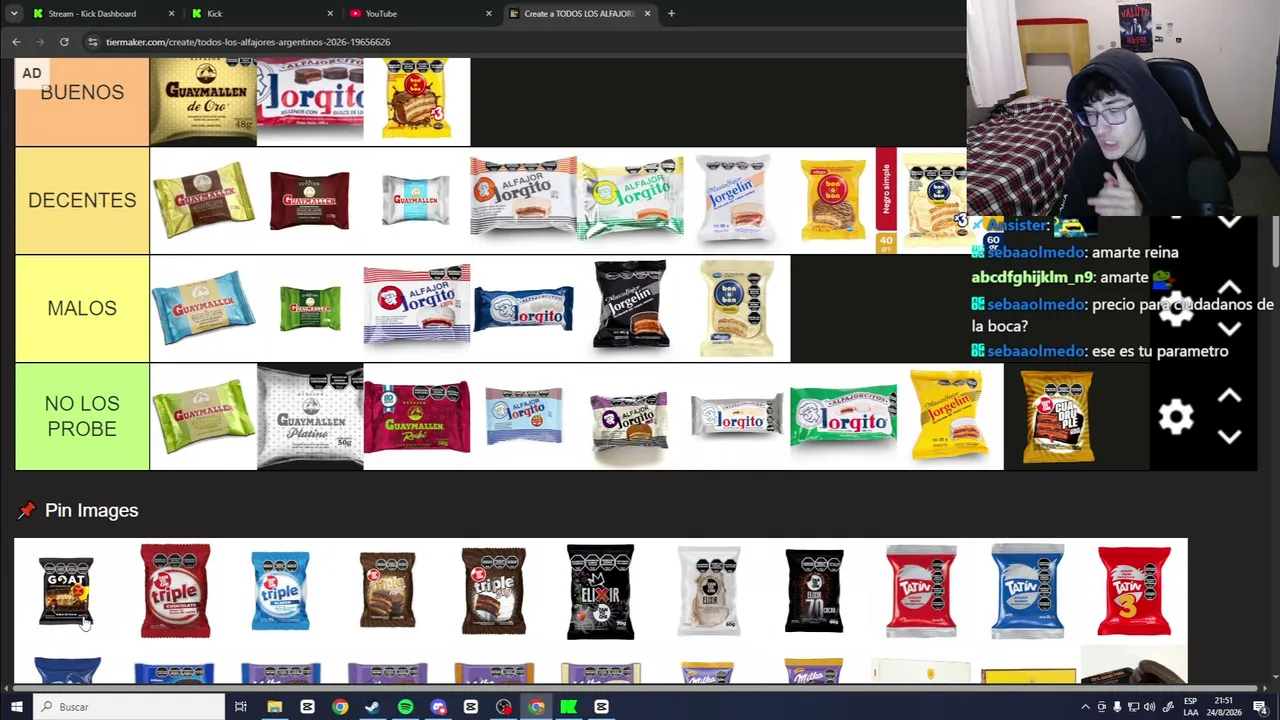Open settings gear for the MALOS row
The image size is (1280, 720).
[1176, 308]
